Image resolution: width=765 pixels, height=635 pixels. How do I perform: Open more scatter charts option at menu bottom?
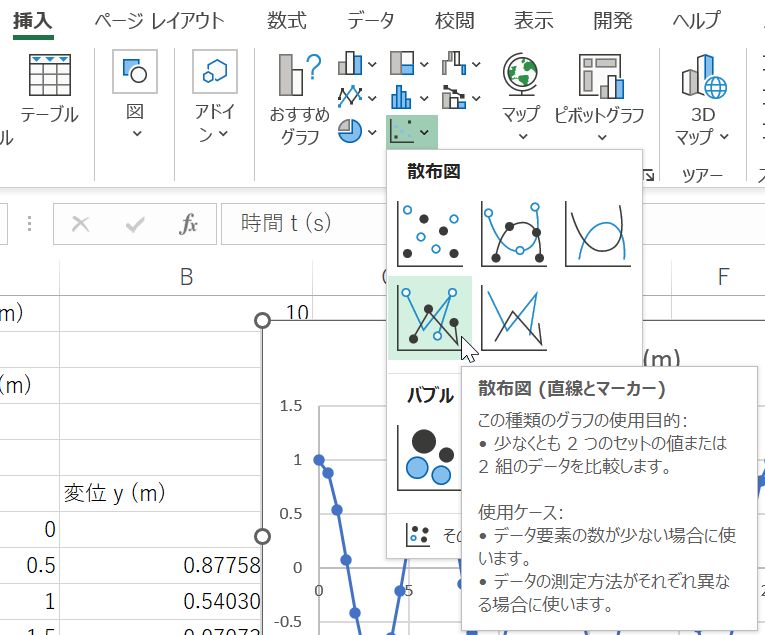424,535
